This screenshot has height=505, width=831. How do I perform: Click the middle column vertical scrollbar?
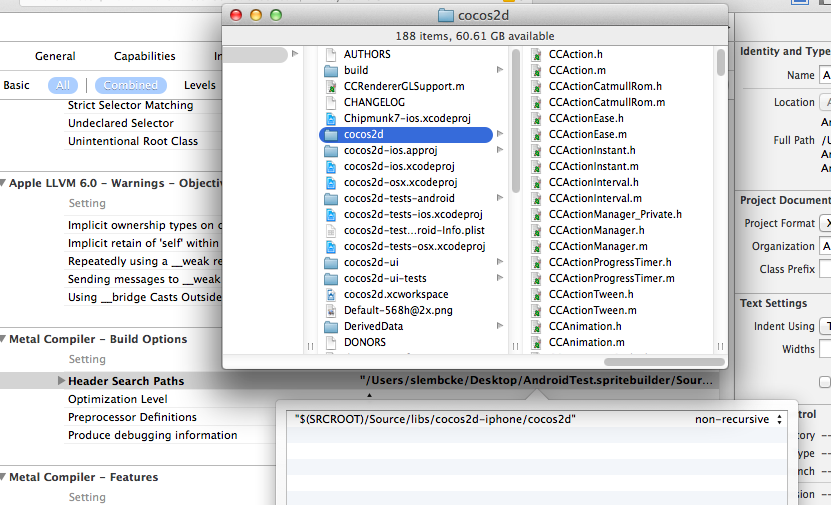pos(516,121)
